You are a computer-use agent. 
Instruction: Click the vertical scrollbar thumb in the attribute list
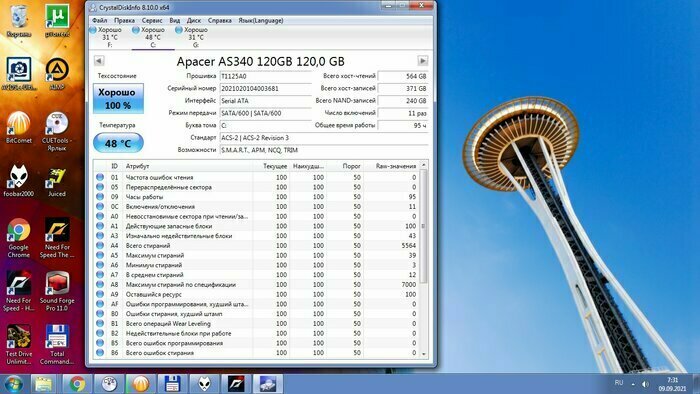tap(424, 227)
